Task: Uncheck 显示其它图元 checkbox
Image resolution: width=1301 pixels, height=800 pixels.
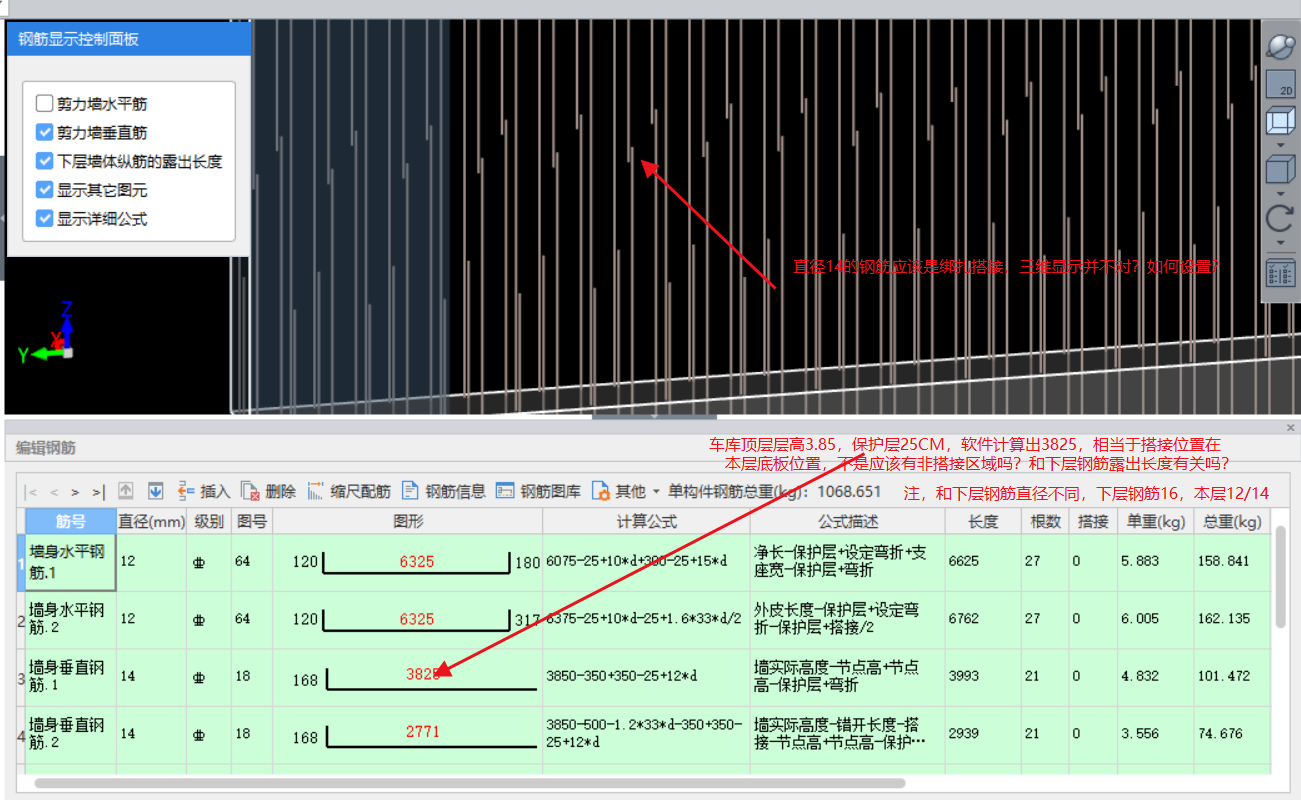Action: click(x=44, y=189)
